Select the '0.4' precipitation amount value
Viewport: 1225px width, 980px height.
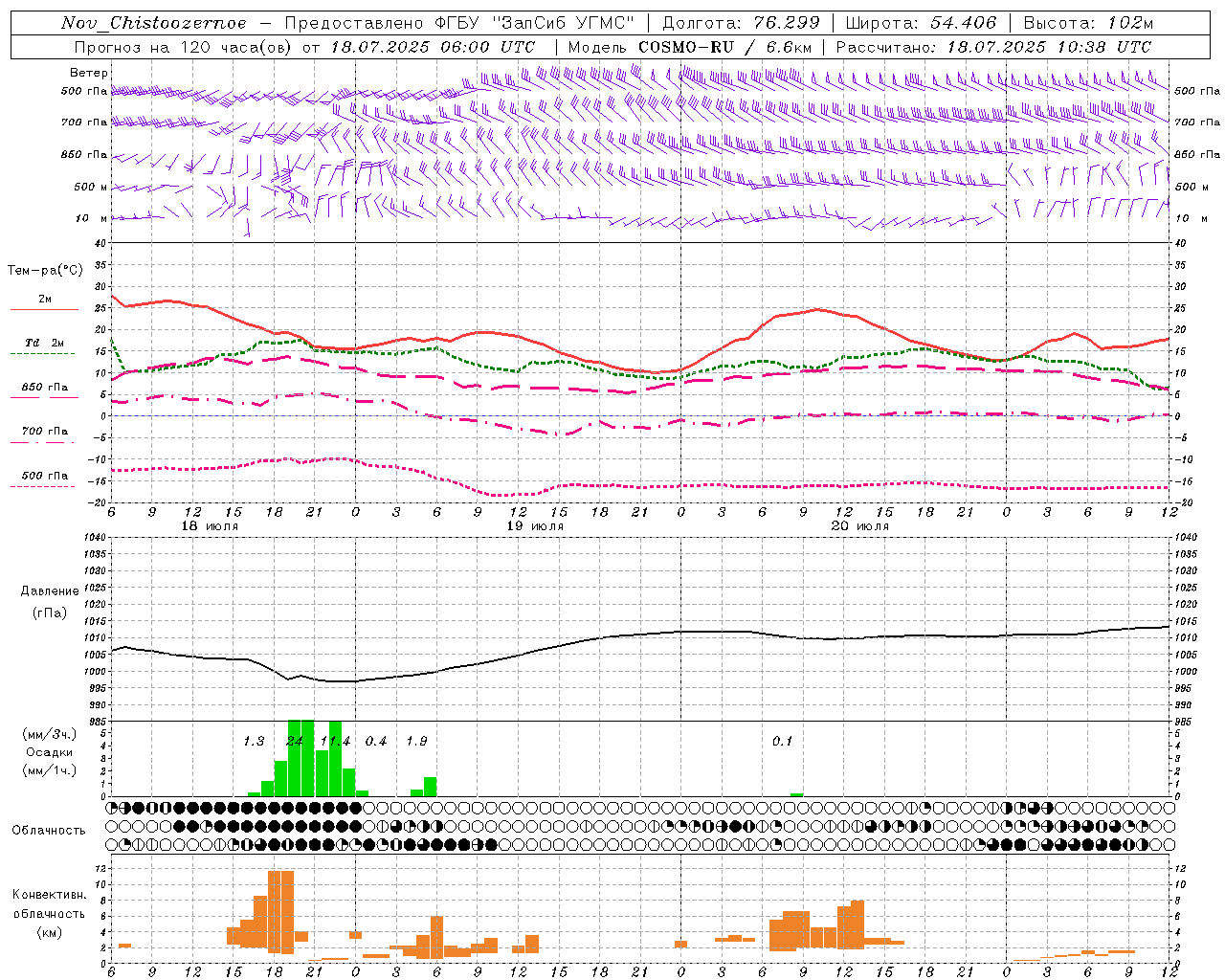coord(376,741)
